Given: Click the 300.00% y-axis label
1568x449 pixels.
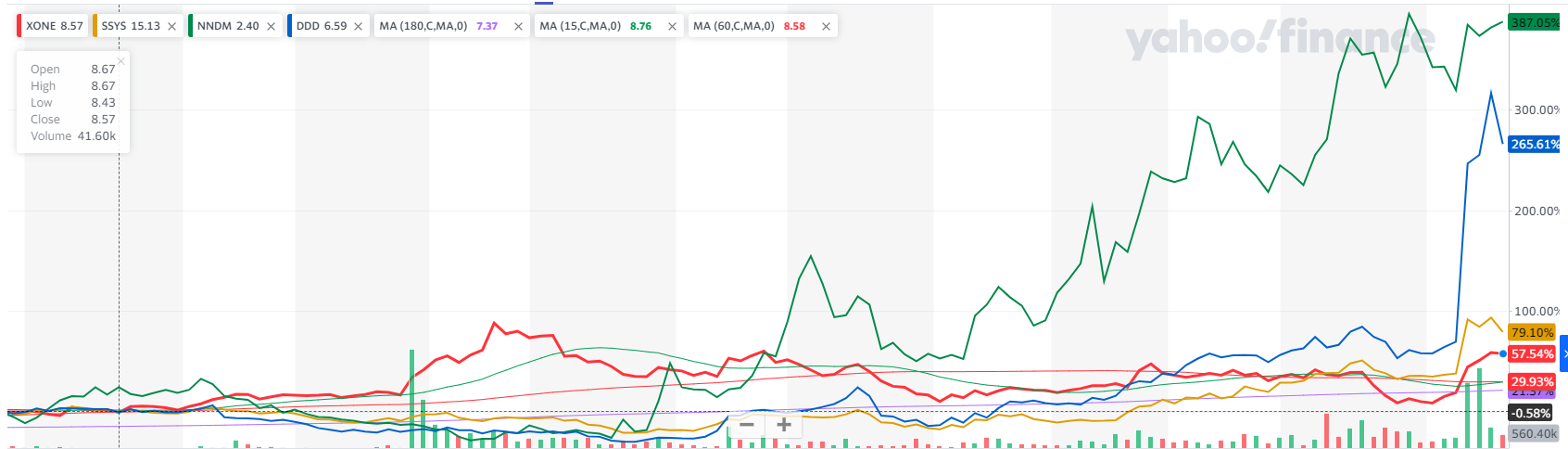Looking at the screenshot, I should point(1536,109).
